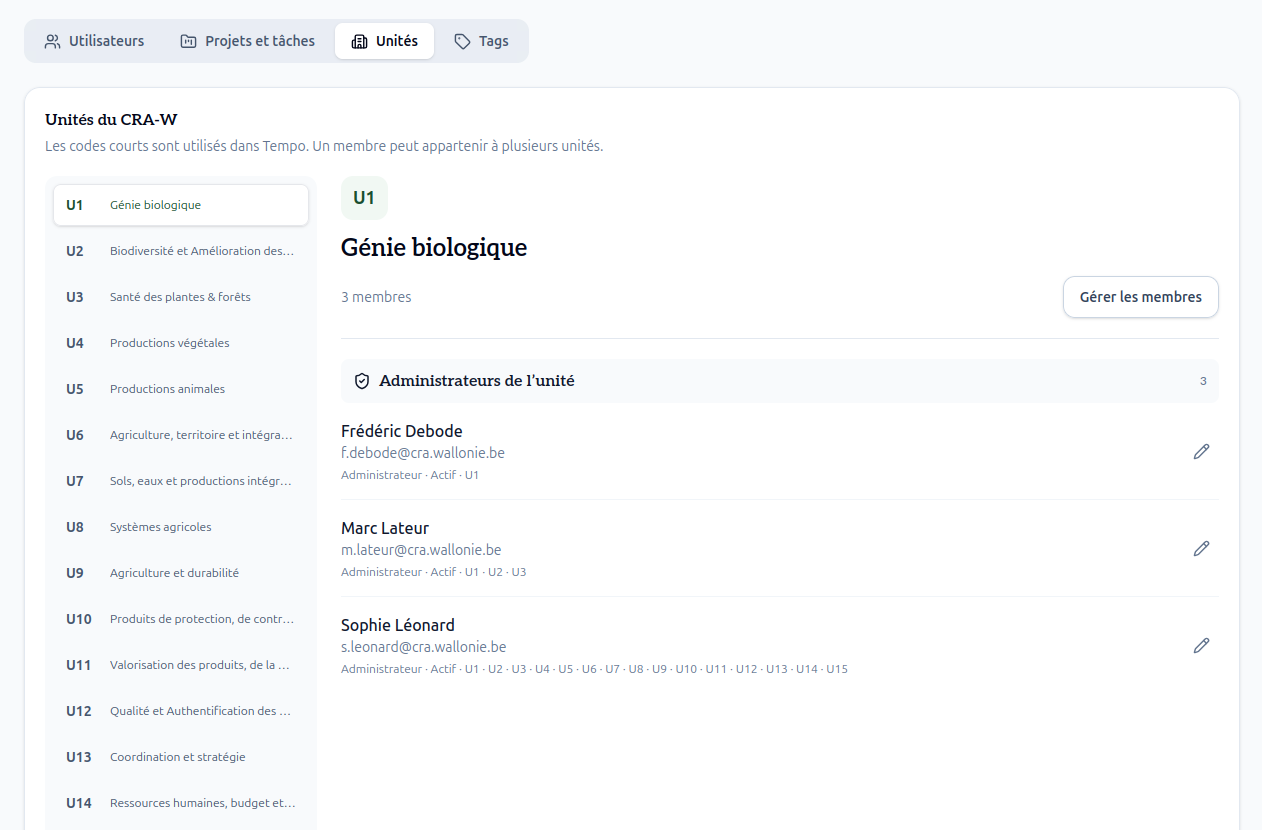
Task: Click the name Frédéric Debode
Action: pyautogui.click(x=402, y=431)
